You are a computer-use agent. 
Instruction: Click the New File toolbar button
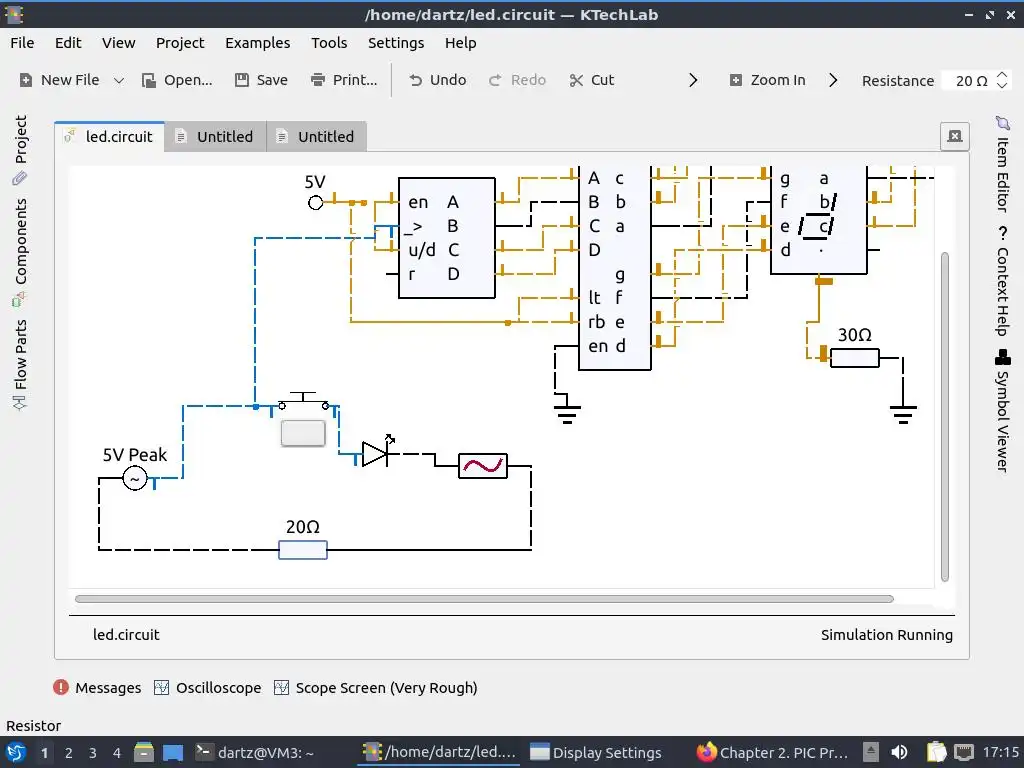pos(59,80)
